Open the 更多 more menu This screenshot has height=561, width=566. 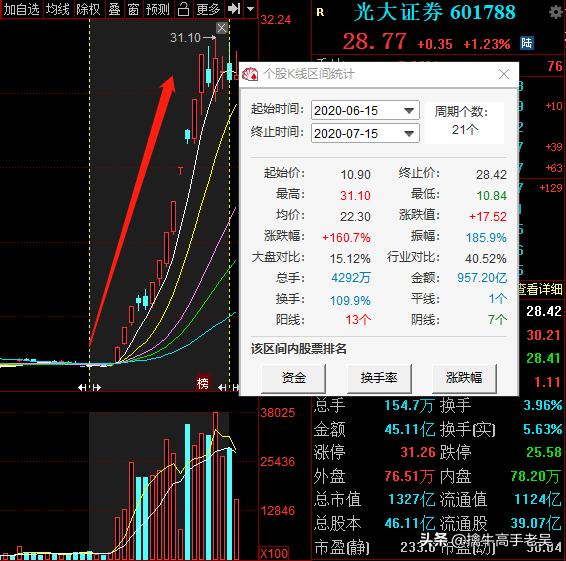click(x=208, y=9)
